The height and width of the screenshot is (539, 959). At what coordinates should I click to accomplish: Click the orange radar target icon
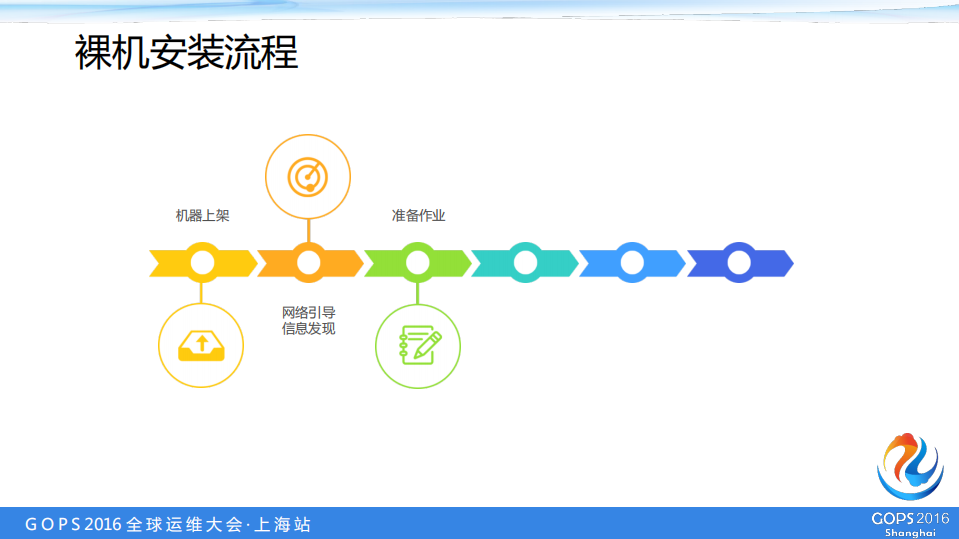click(308, 177)
